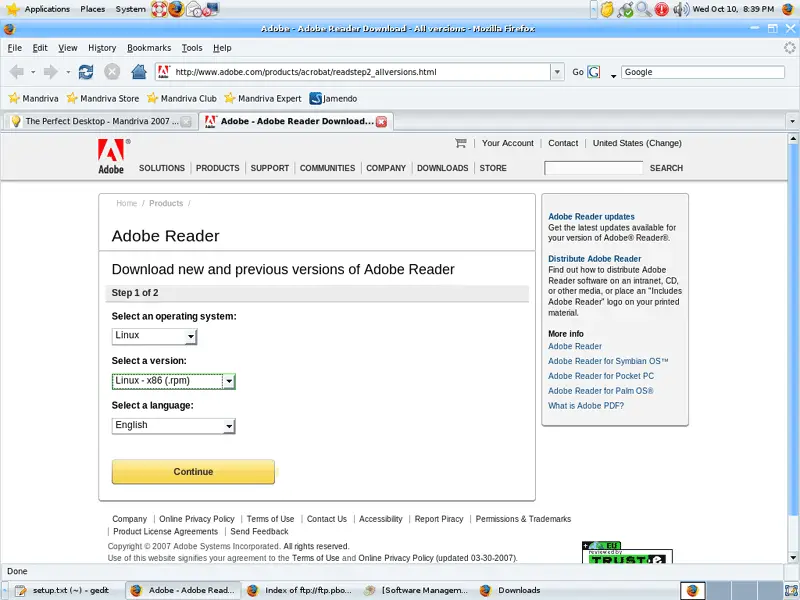Open the tab list dropdown arrow
The image size is (800, 600).
click(x=792, y=121)
